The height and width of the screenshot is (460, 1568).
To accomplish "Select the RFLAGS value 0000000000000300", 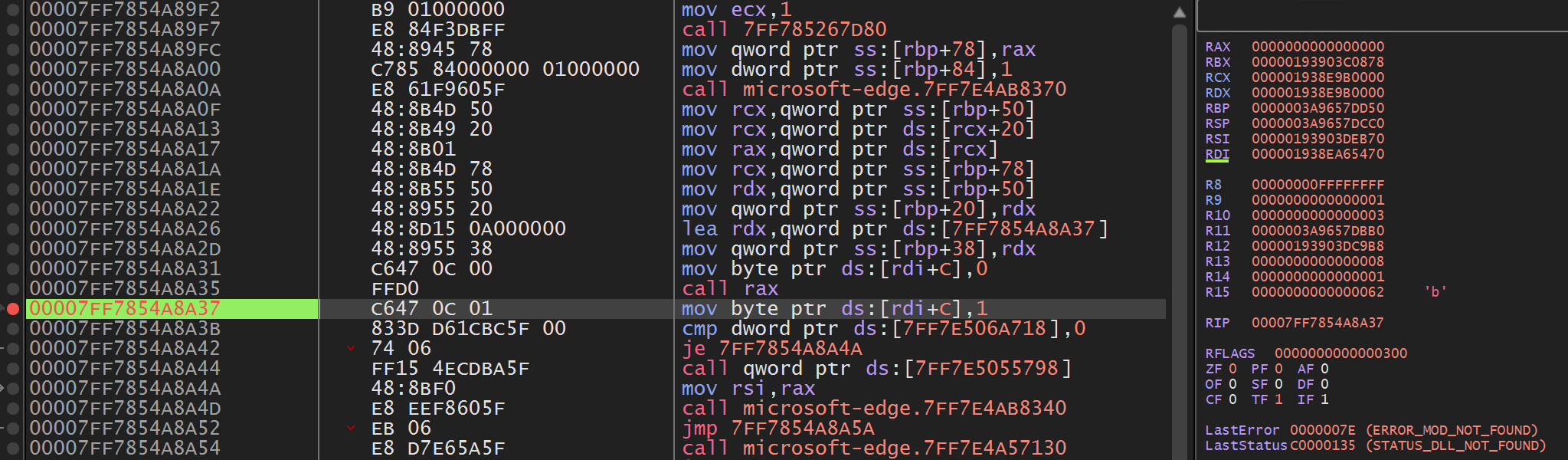I will 1340,353.
